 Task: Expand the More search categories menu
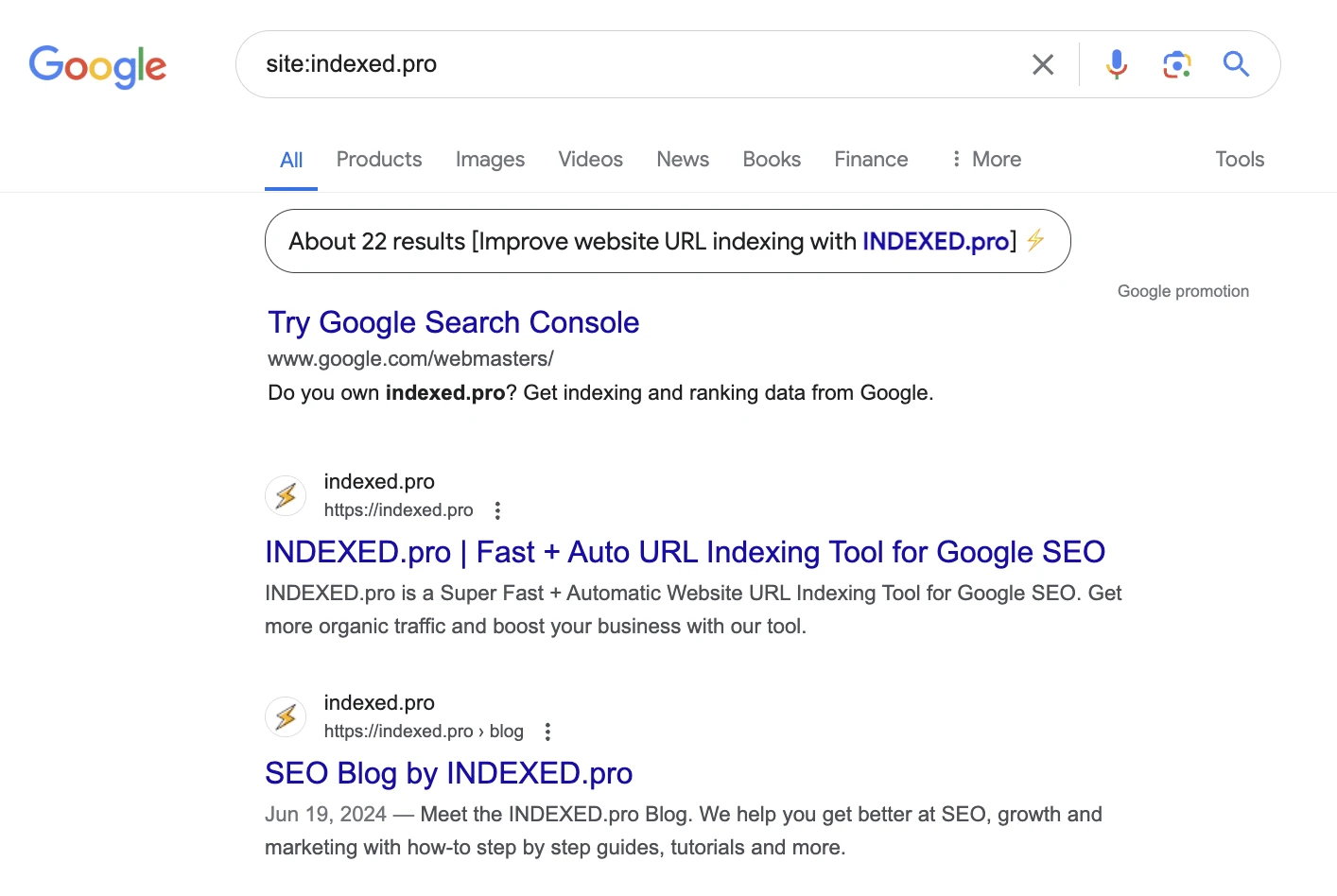[984, 159]
